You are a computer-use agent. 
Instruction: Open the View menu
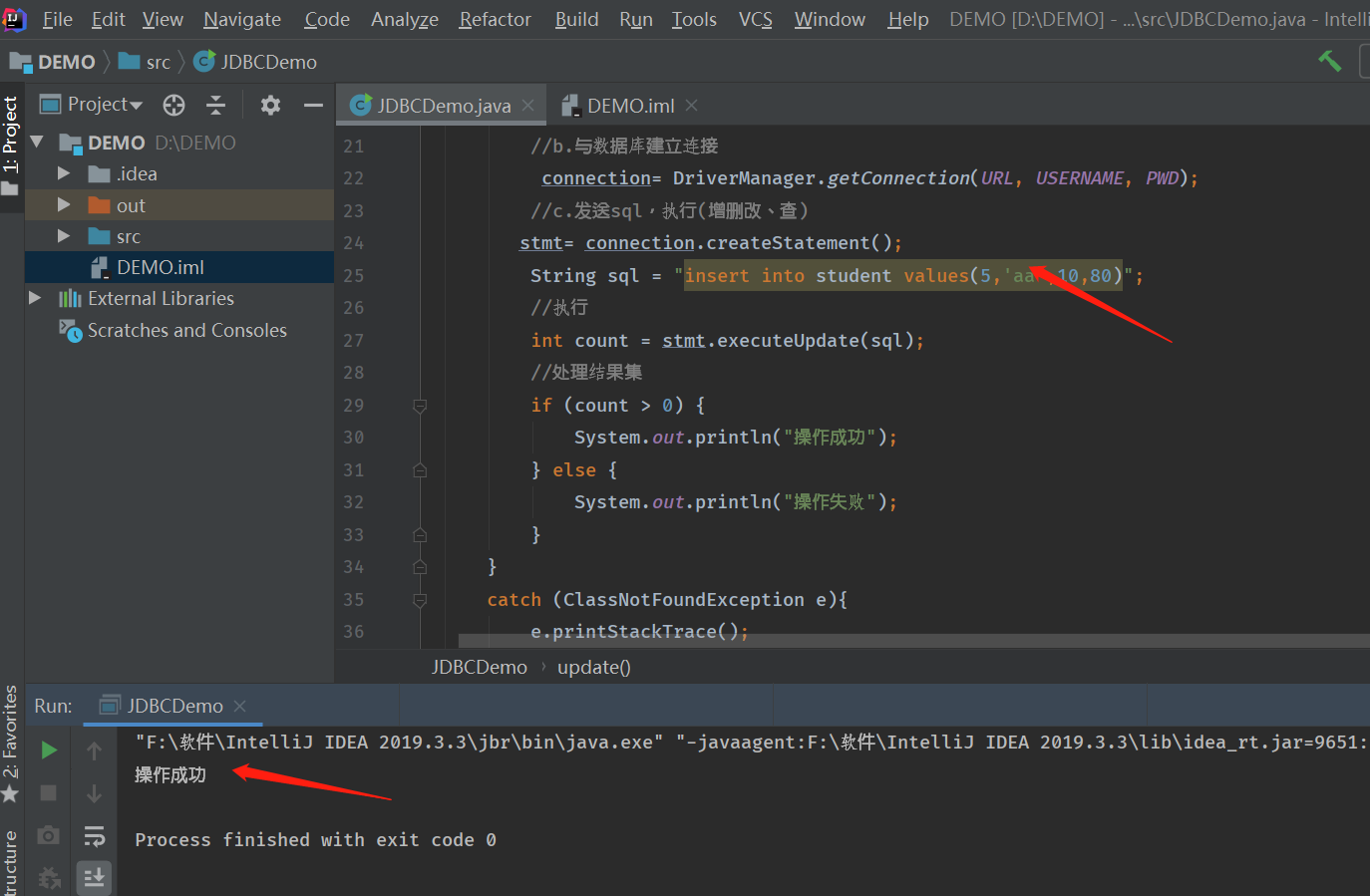(x=163, y=19)
